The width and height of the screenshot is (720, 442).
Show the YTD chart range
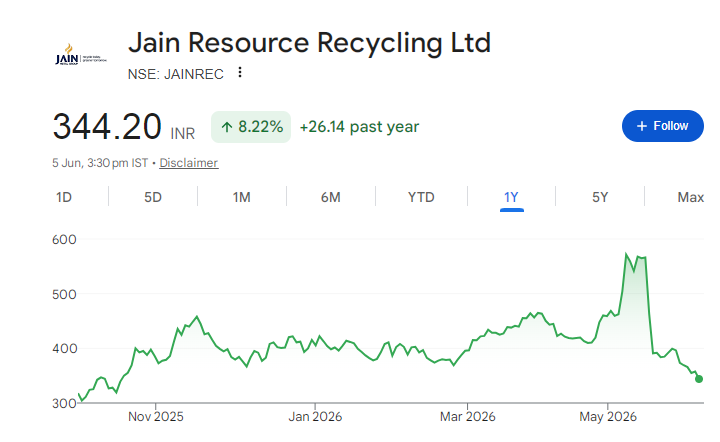pyautogui.click(x=421, y=197)
